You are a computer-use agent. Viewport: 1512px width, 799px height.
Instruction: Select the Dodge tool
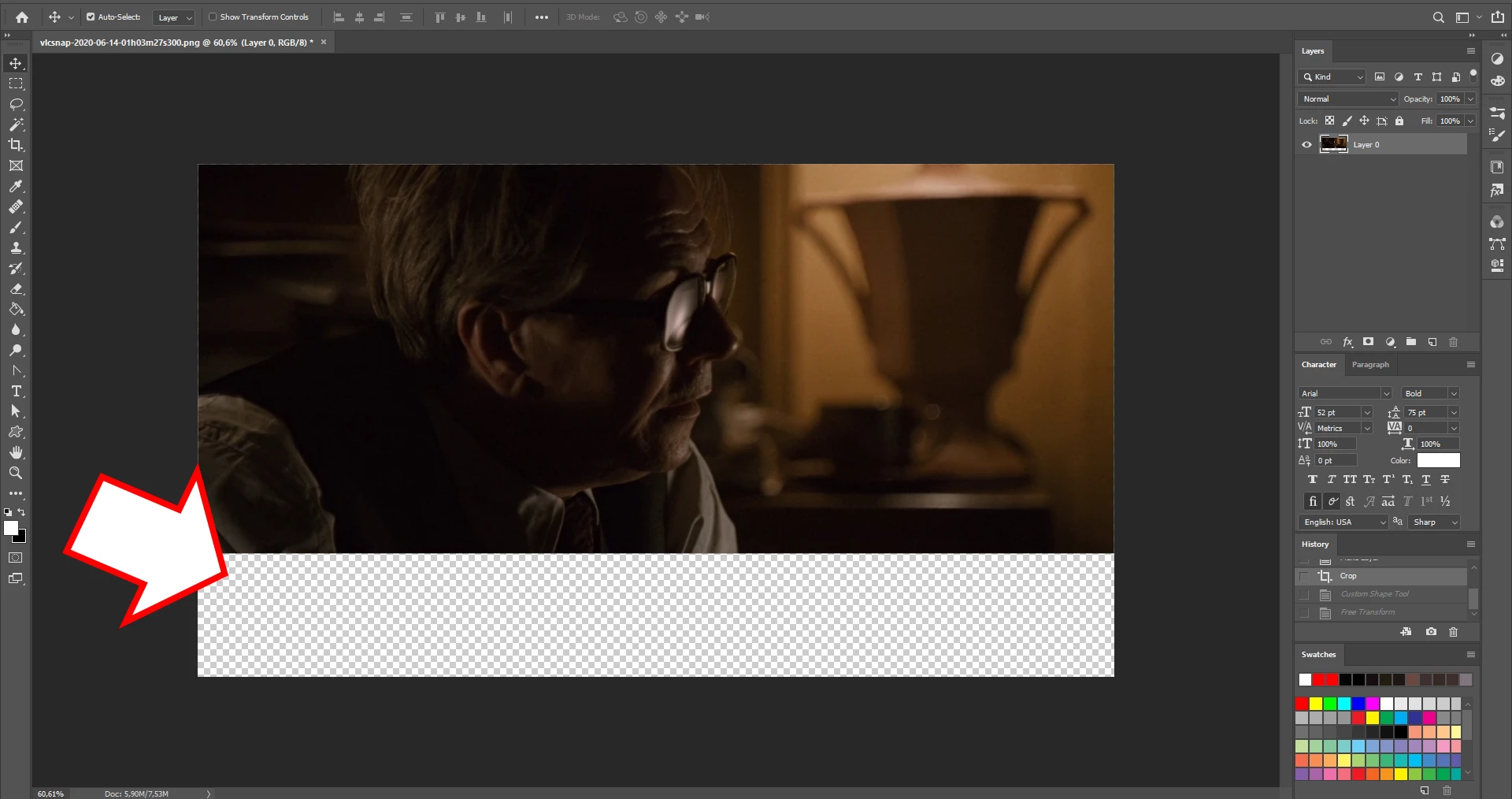16,350
